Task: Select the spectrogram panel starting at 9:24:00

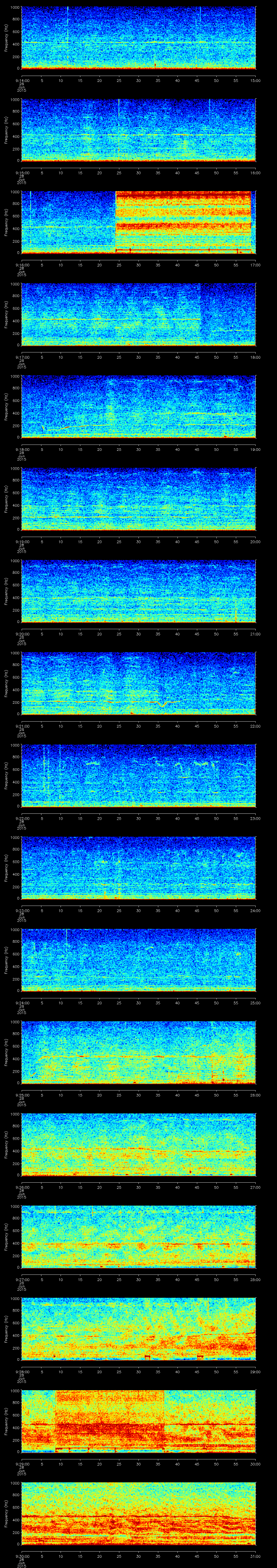Action: pyautogui.click(x=139, y=960)
